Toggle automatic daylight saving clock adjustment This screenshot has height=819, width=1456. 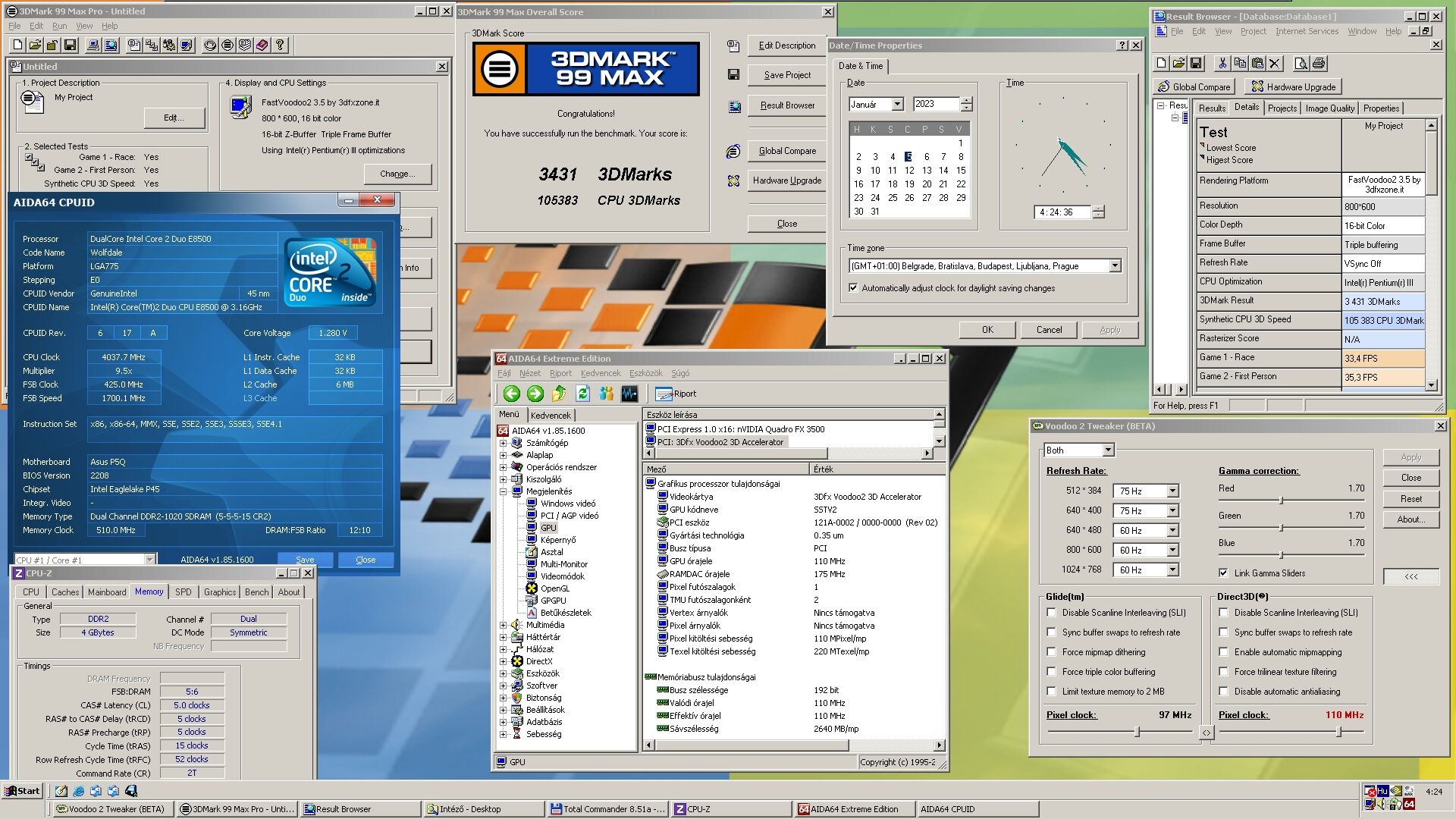click(853, 288)
